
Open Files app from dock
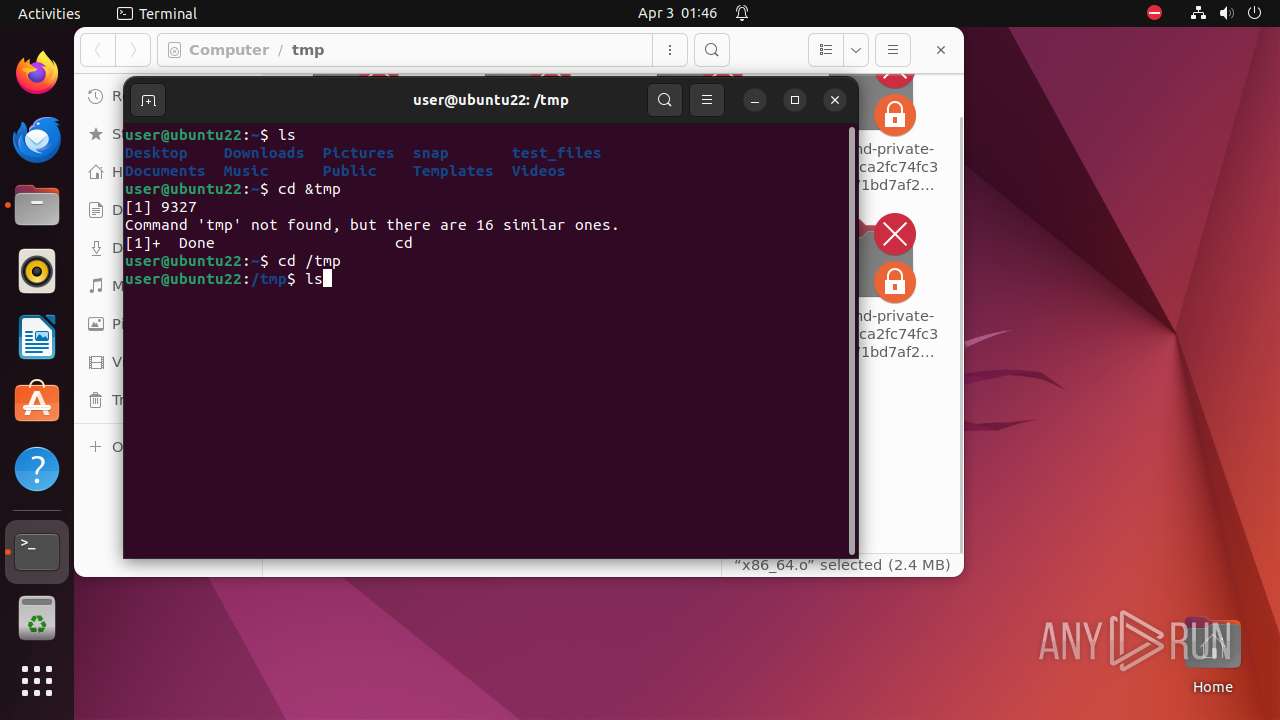pyautogui.click(x=37, y=205)
